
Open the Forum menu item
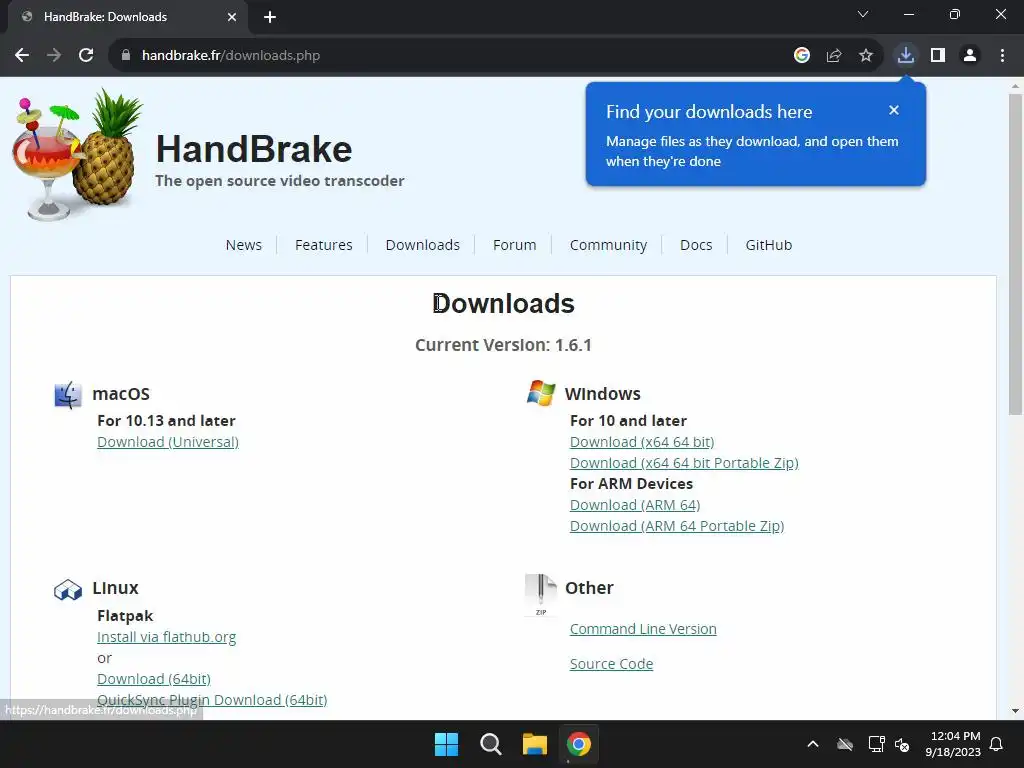click(515, 245)
